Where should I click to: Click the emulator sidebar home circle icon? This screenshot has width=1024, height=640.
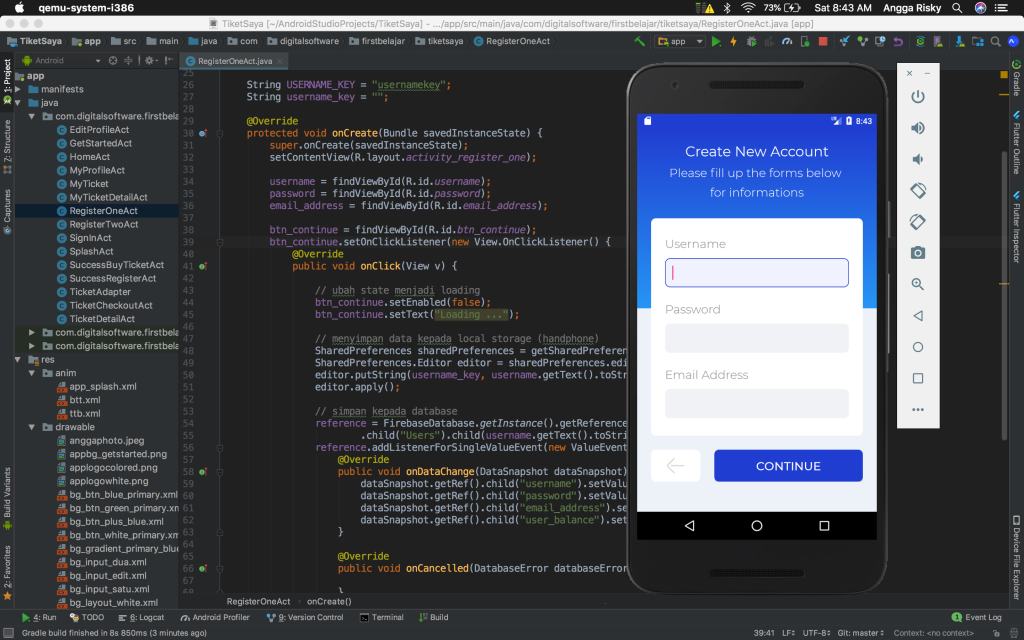tap(918, 347)
